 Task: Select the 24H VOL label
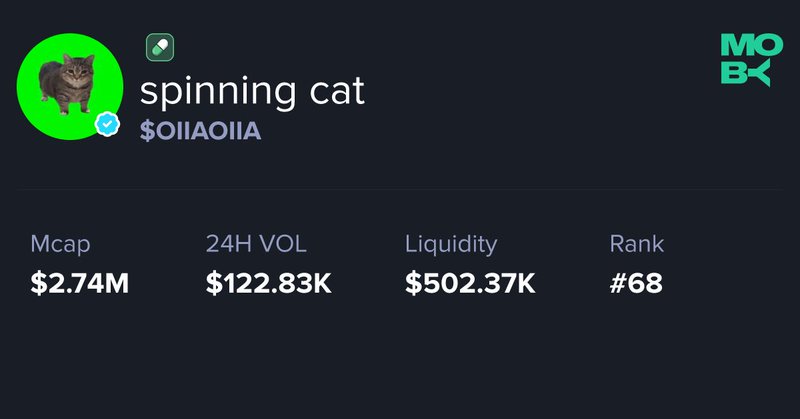click(256, 243)
